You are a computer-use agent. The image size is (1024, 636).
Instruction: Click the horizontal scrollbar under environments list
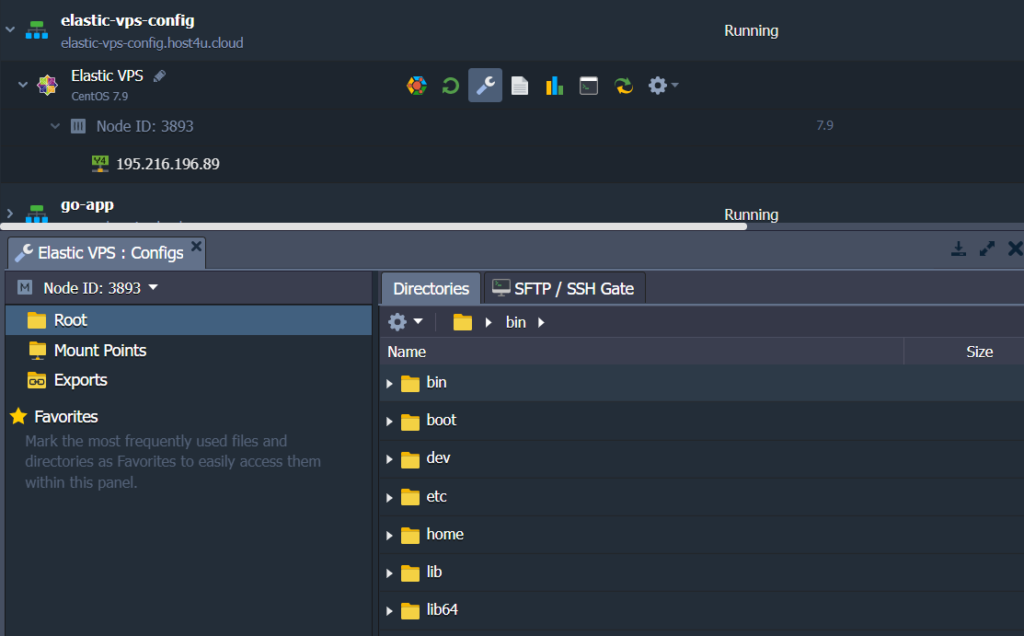click(373, 227)
